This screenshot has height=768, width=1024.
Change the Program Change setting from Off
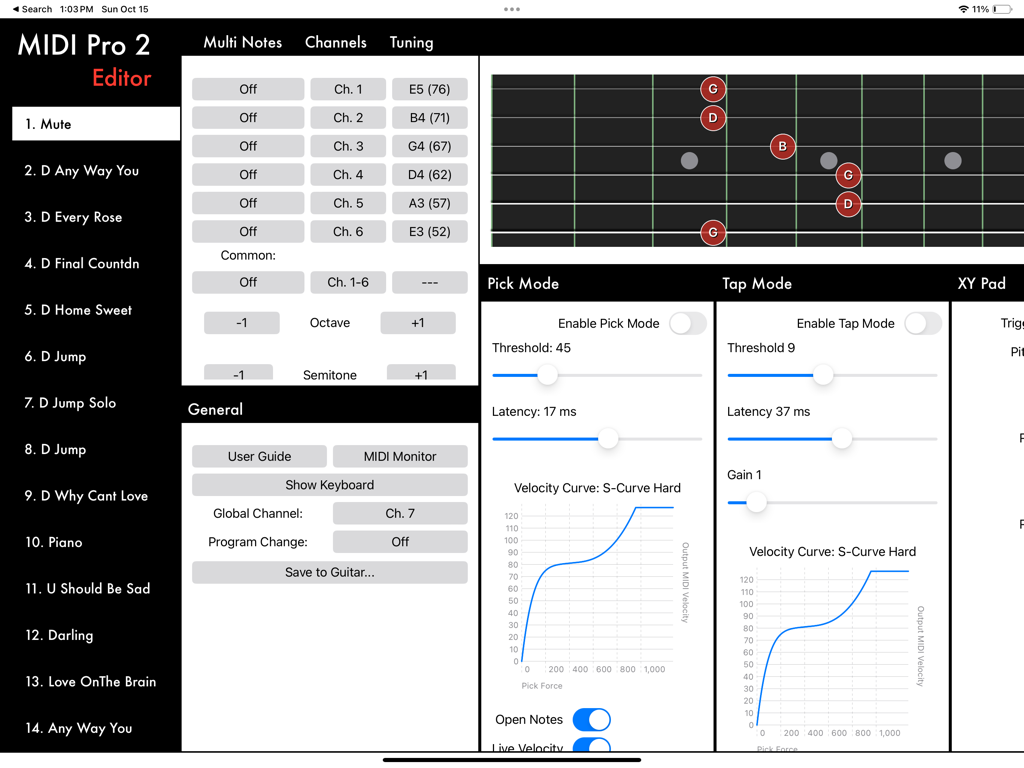point(400,541)
